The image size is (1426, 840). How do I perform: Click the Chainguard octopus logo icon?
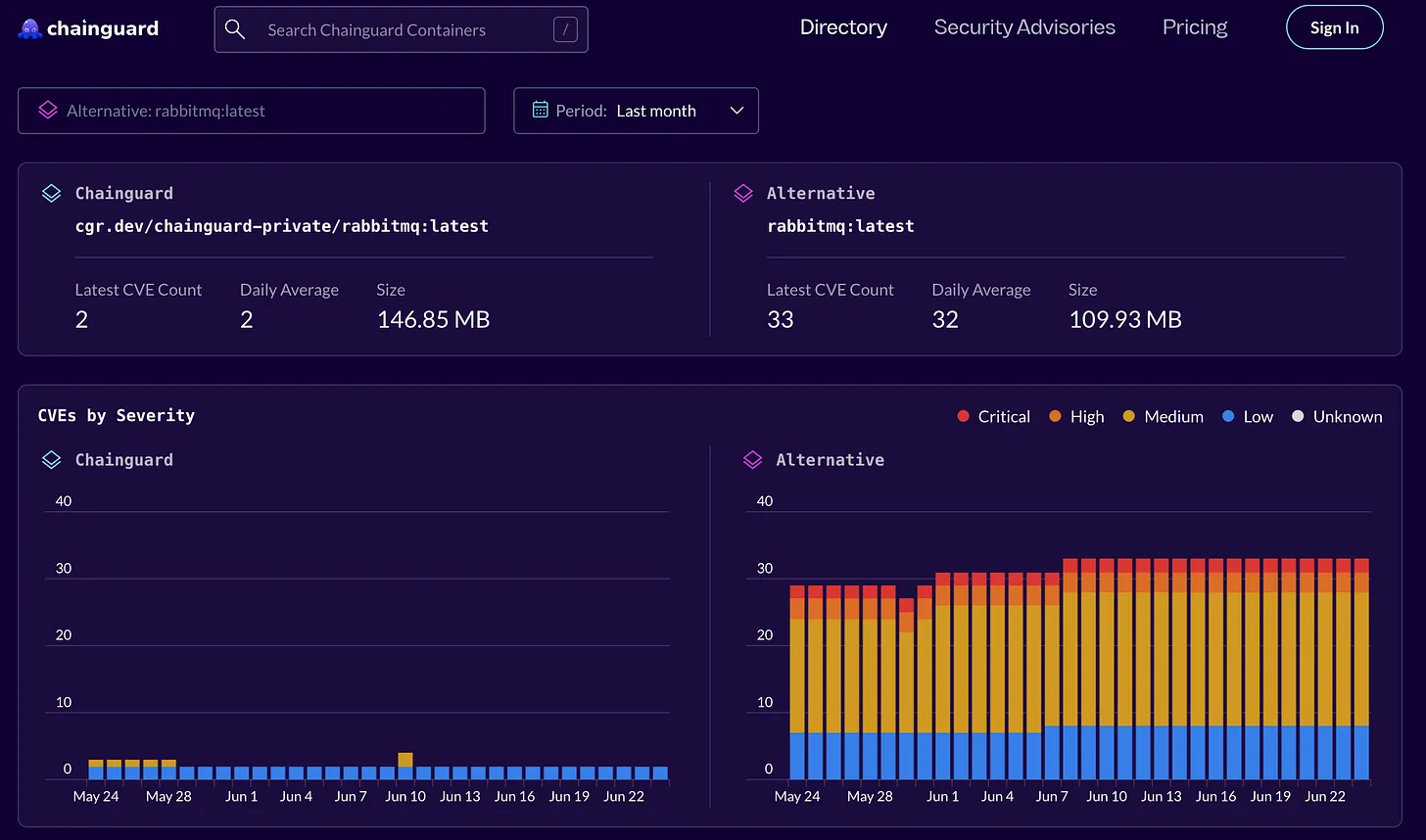29,28
